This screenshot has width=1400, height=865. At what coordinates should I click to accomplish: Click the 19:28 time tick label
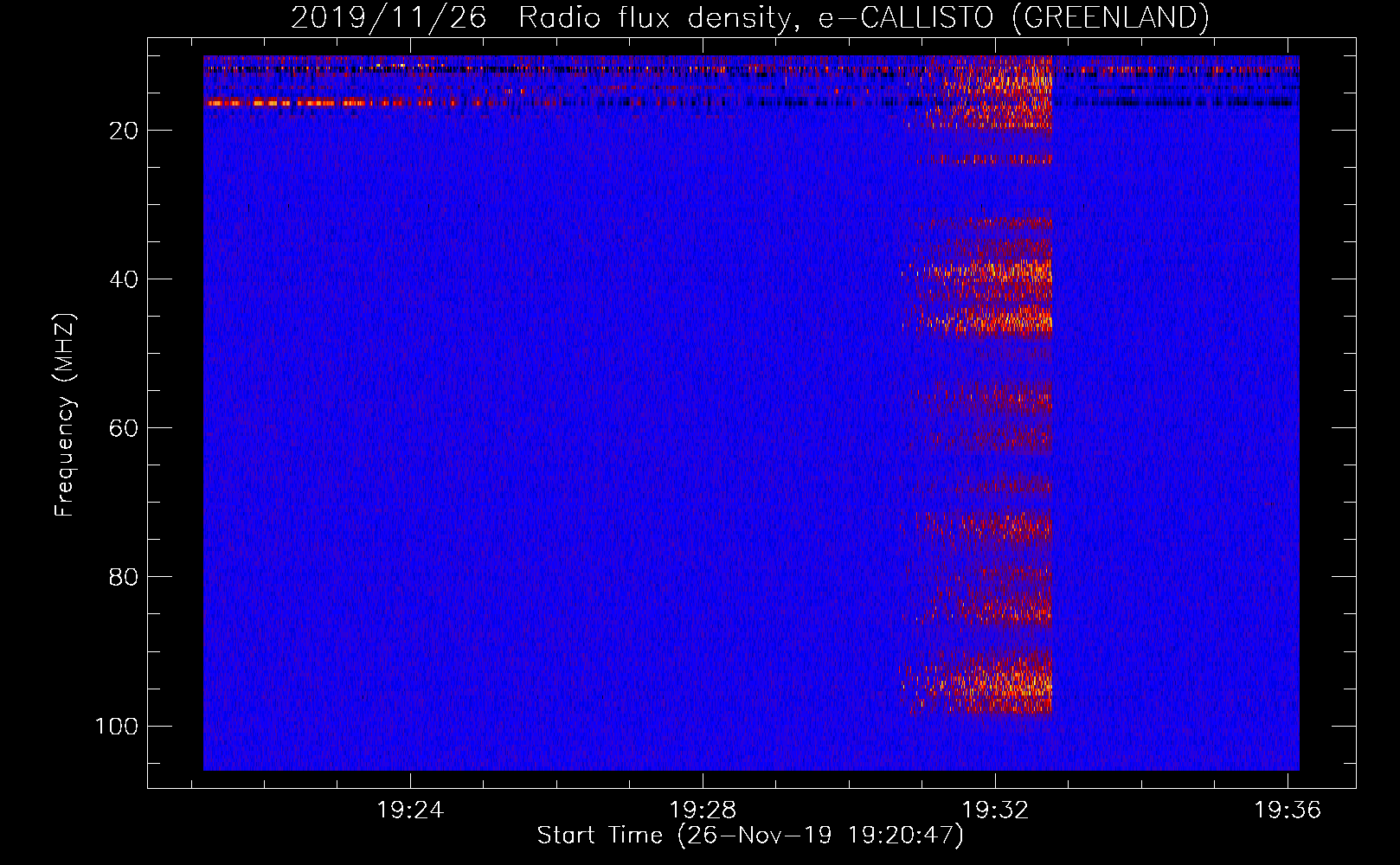(x=703, y=810)
